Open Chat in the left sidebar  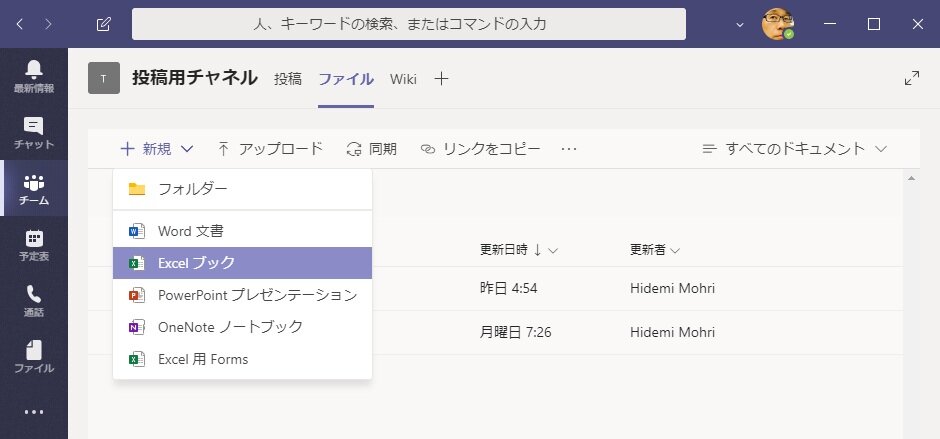click(34, 132)
